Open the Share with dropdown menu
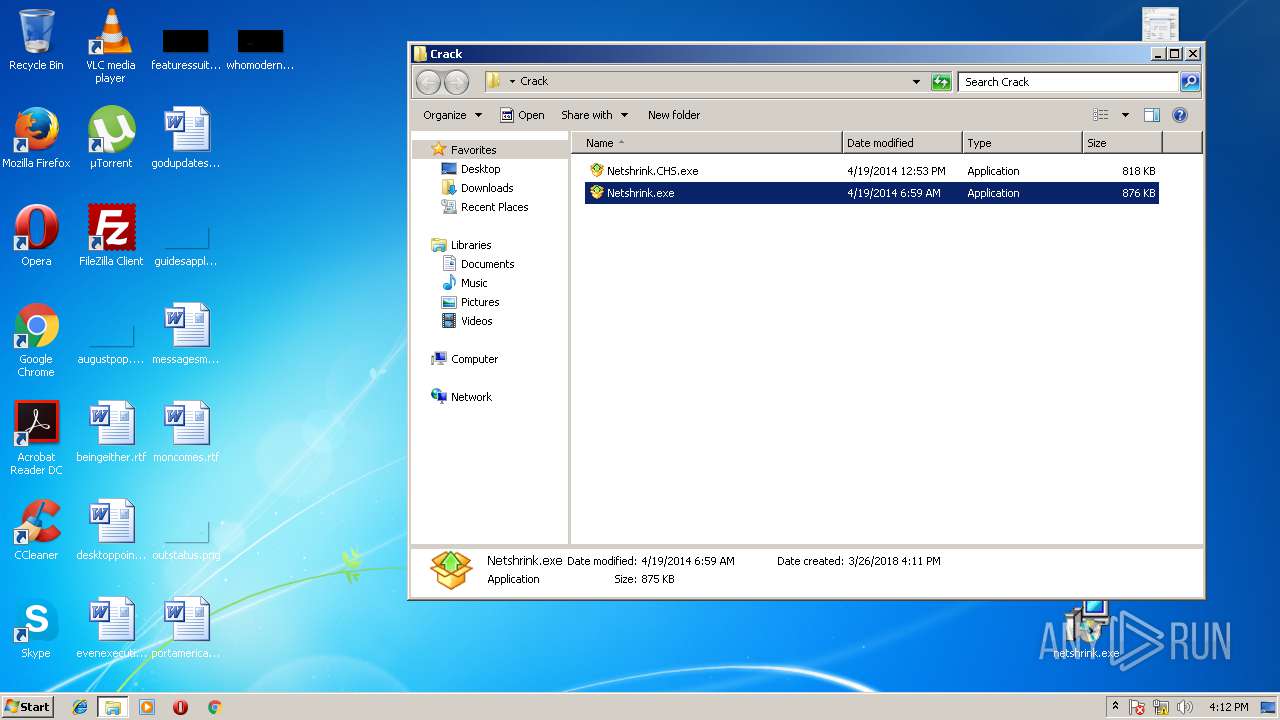This screenshot has height=720, width=1280. (594, 115)
